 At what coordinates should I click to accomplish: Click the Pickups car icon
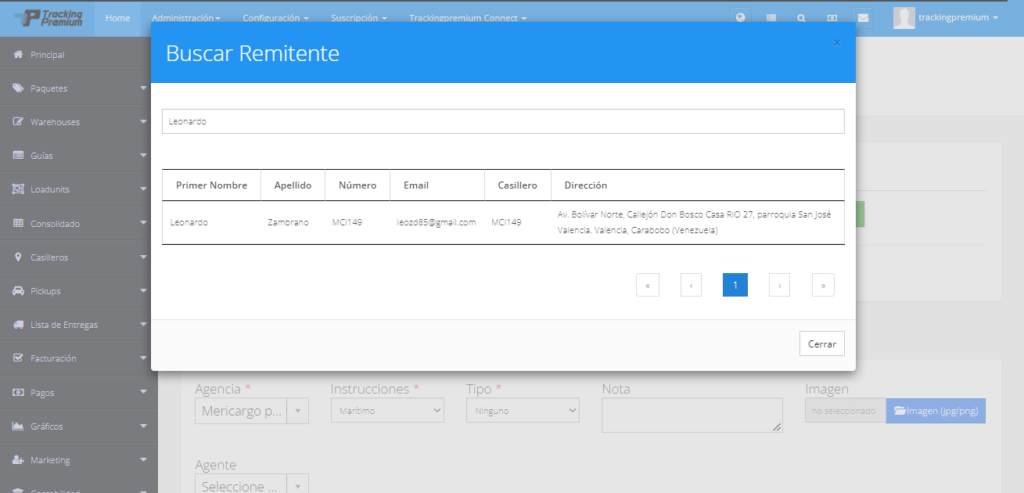click(x=18, y=291)
